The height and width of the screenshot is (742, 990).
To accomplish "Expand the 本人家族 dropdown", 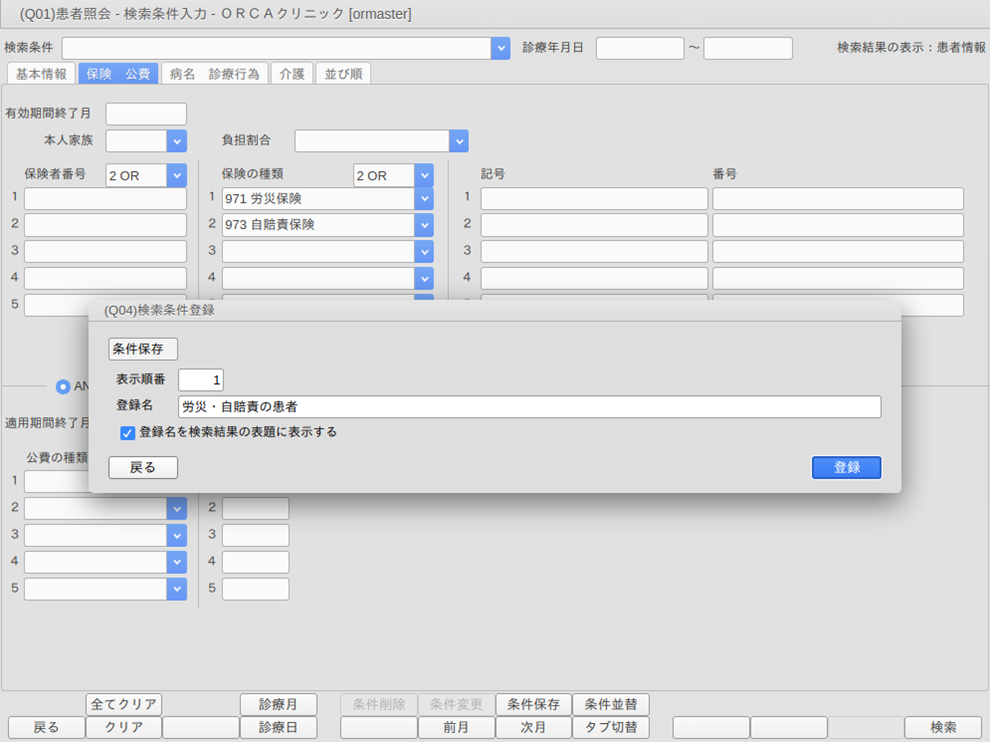I will [176, 141].
